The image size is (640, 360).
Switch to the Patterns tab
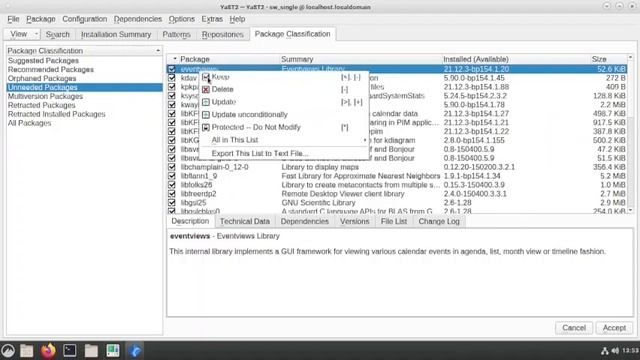176,35
